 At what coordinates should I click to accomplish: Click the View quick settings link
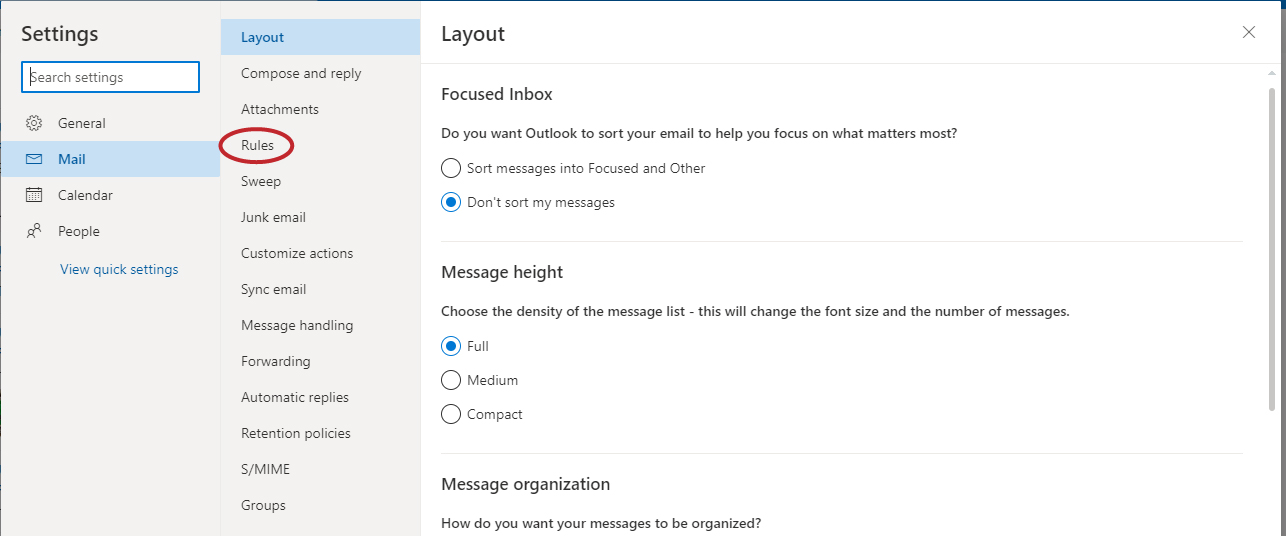click(x=119, y=269)
